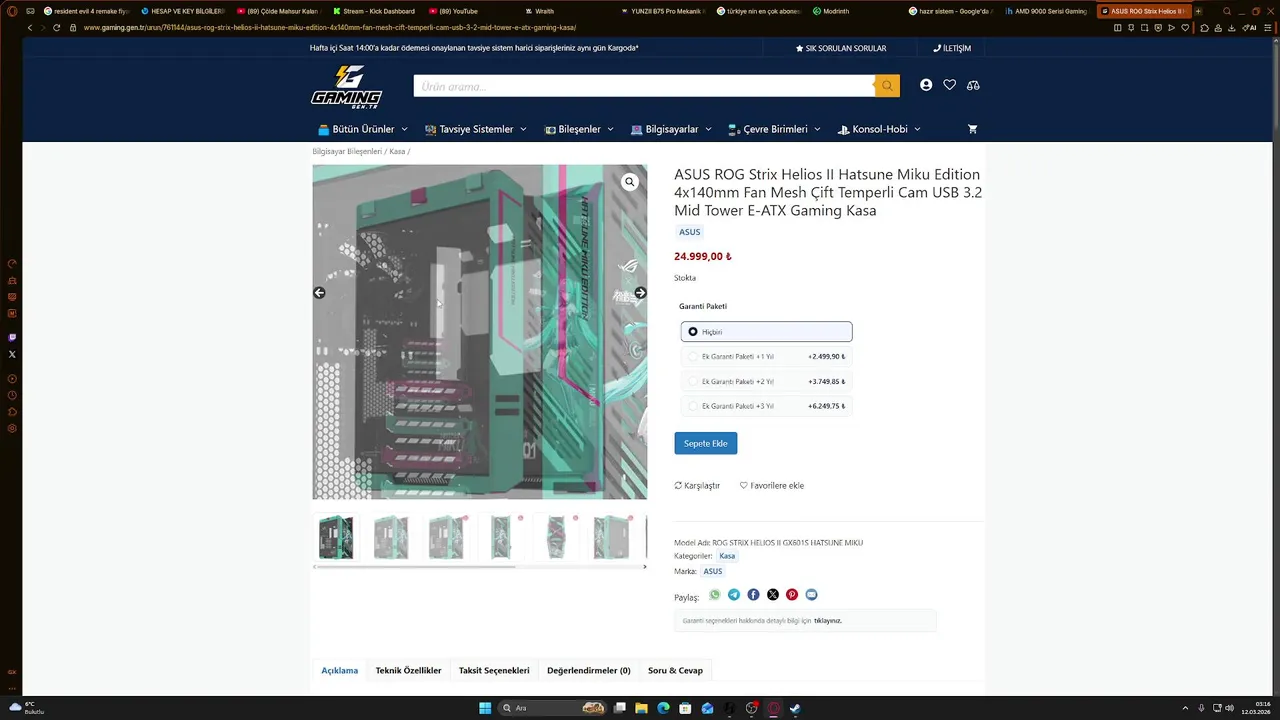
Task: Show the next product image arrow
Action: [x=641, y=293]
